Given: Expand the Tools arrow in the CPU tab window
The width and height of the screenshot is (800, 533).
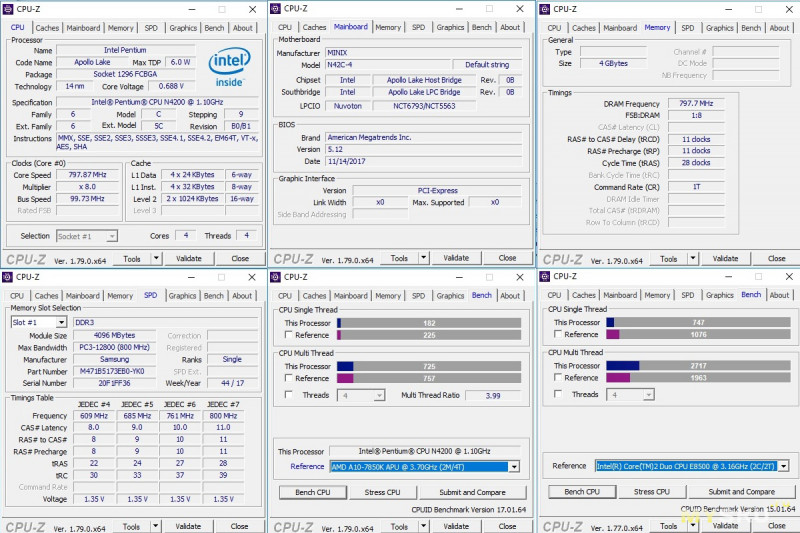Looking at the screenshot, I should pyautogui.click(x=157, y=259).
